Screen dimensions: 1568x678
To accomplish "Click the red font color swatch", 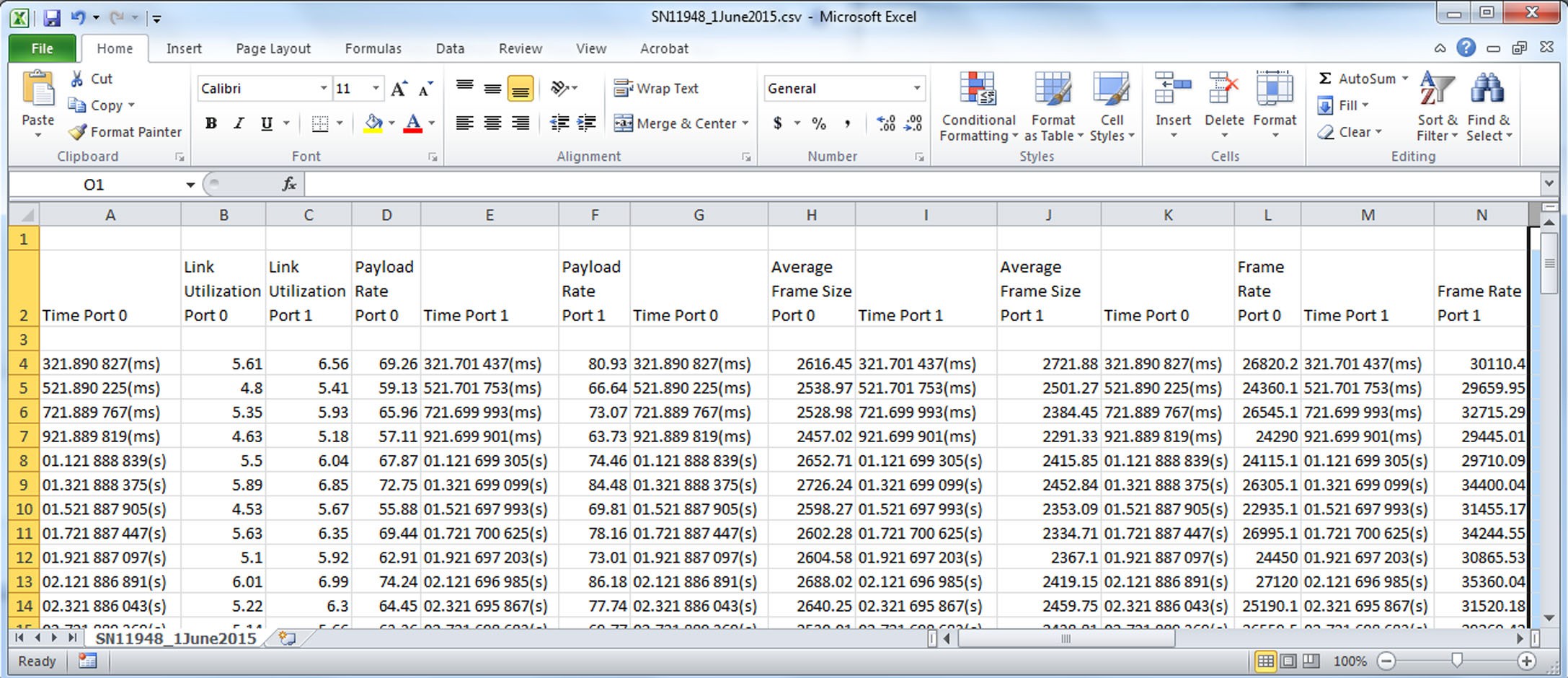I will click(412, 123).
